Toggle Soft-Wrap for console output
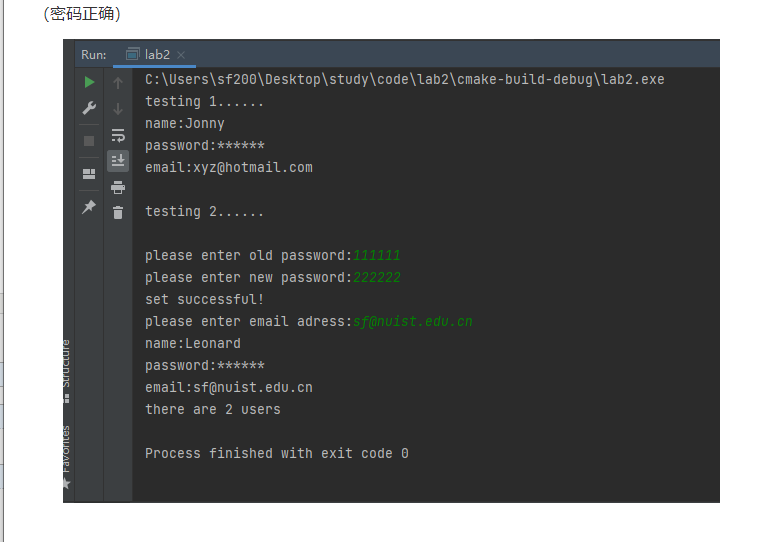The image size is (768, 542). click(118, 135)
